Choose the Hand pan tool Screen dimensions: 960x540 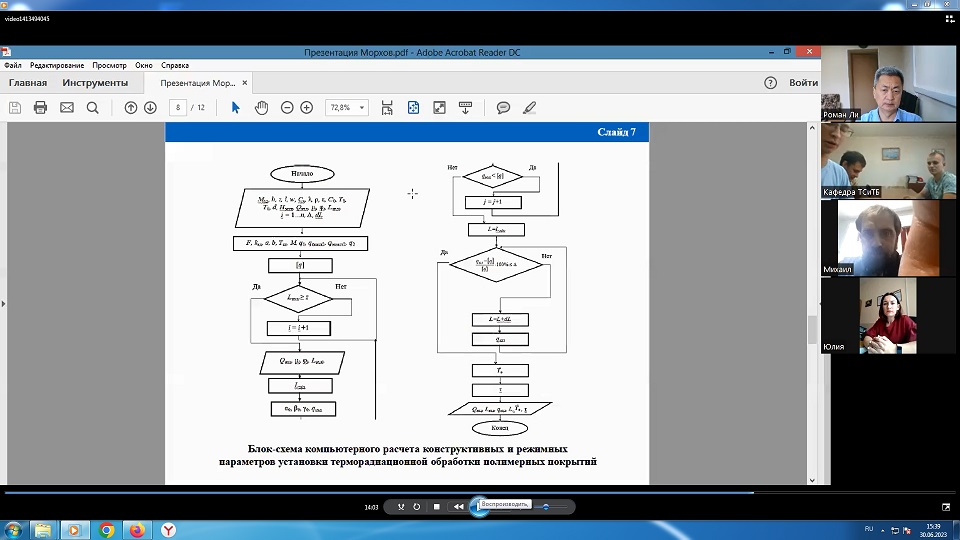click(x=261, y=108)
